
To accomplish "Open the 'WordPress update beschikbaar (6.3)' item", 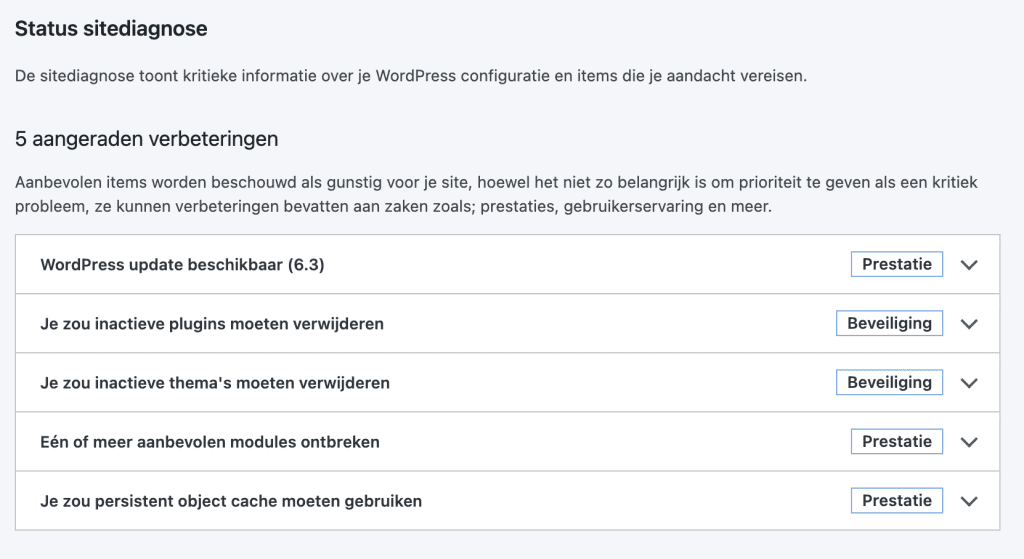I will click(x=182, y=265).
